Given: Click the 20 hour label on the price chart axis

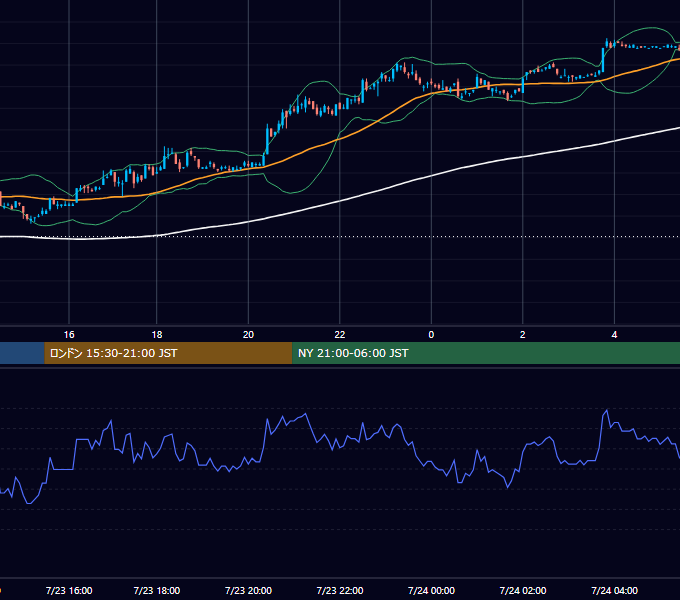Looking at the screenshot, I should coord(248,335).
